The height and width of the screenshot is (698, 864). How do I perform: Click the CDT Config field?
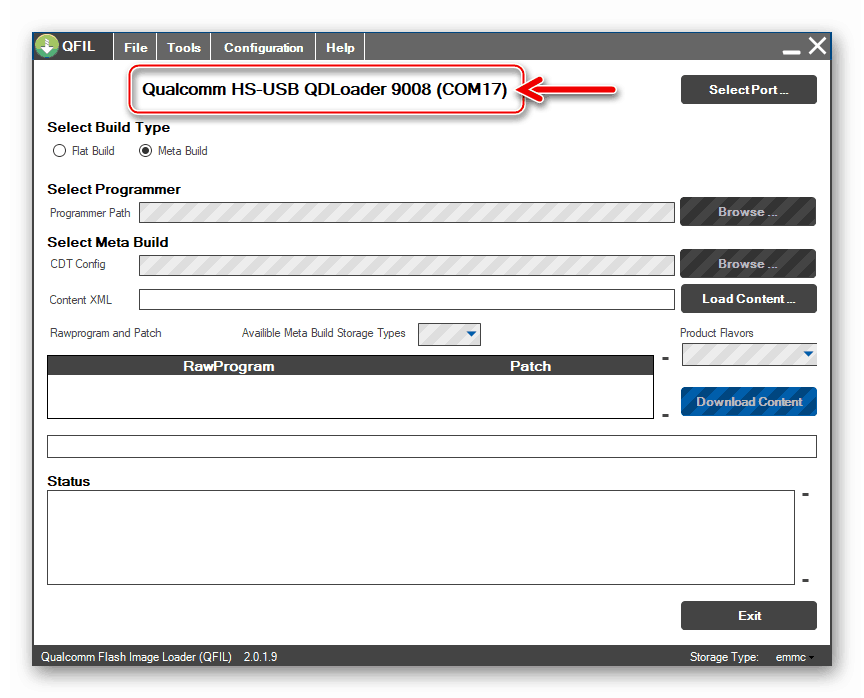click(x=407, y=265)
